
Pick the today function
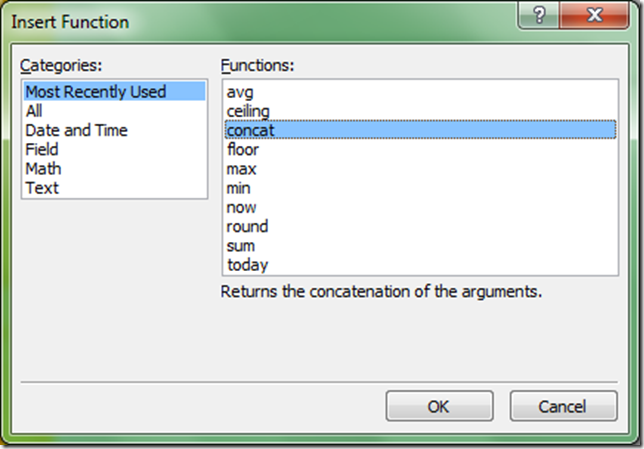coord(247,264)
